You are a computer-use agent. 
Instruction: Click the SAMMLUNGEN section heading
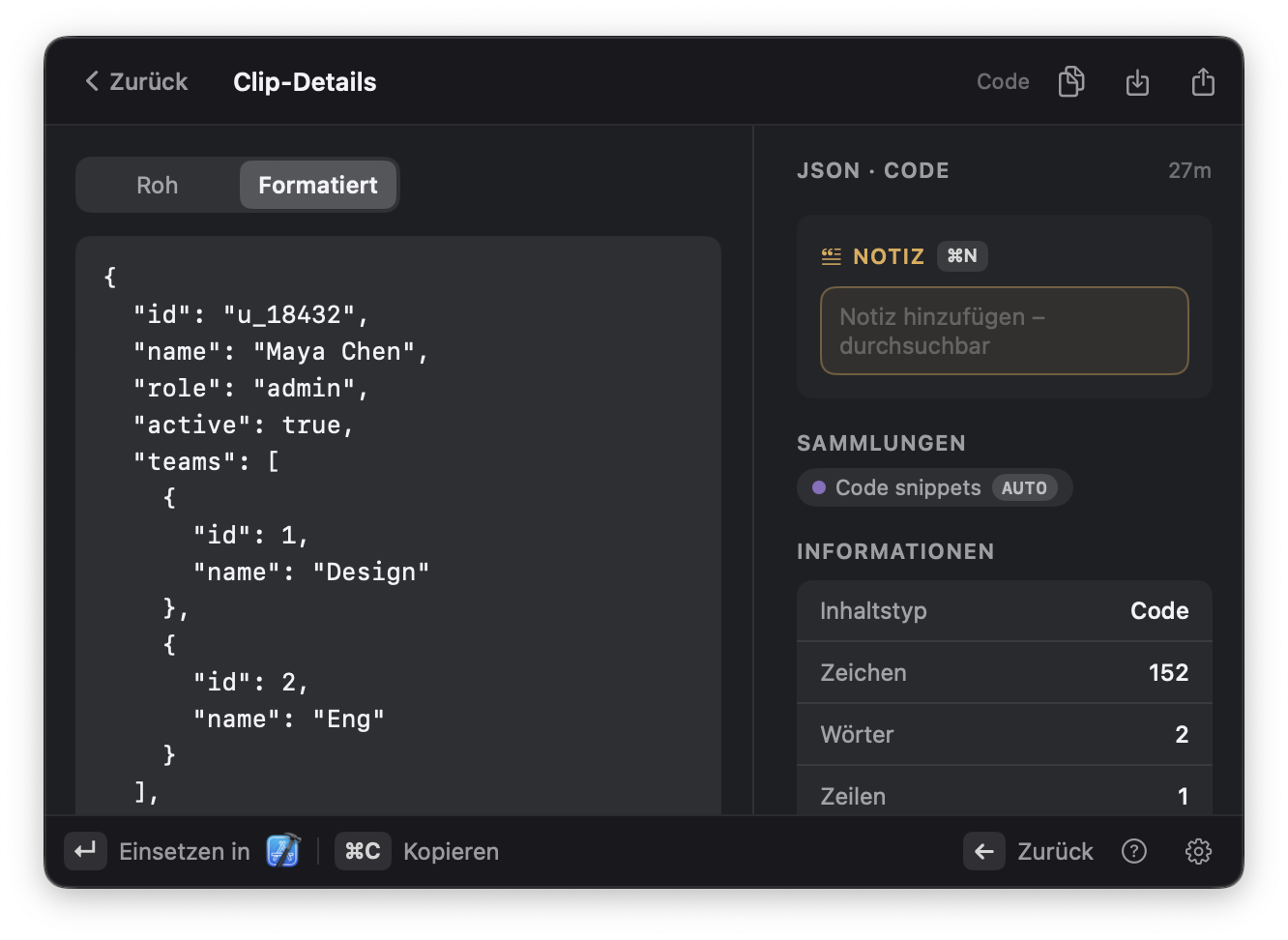(x=881, y=443)
